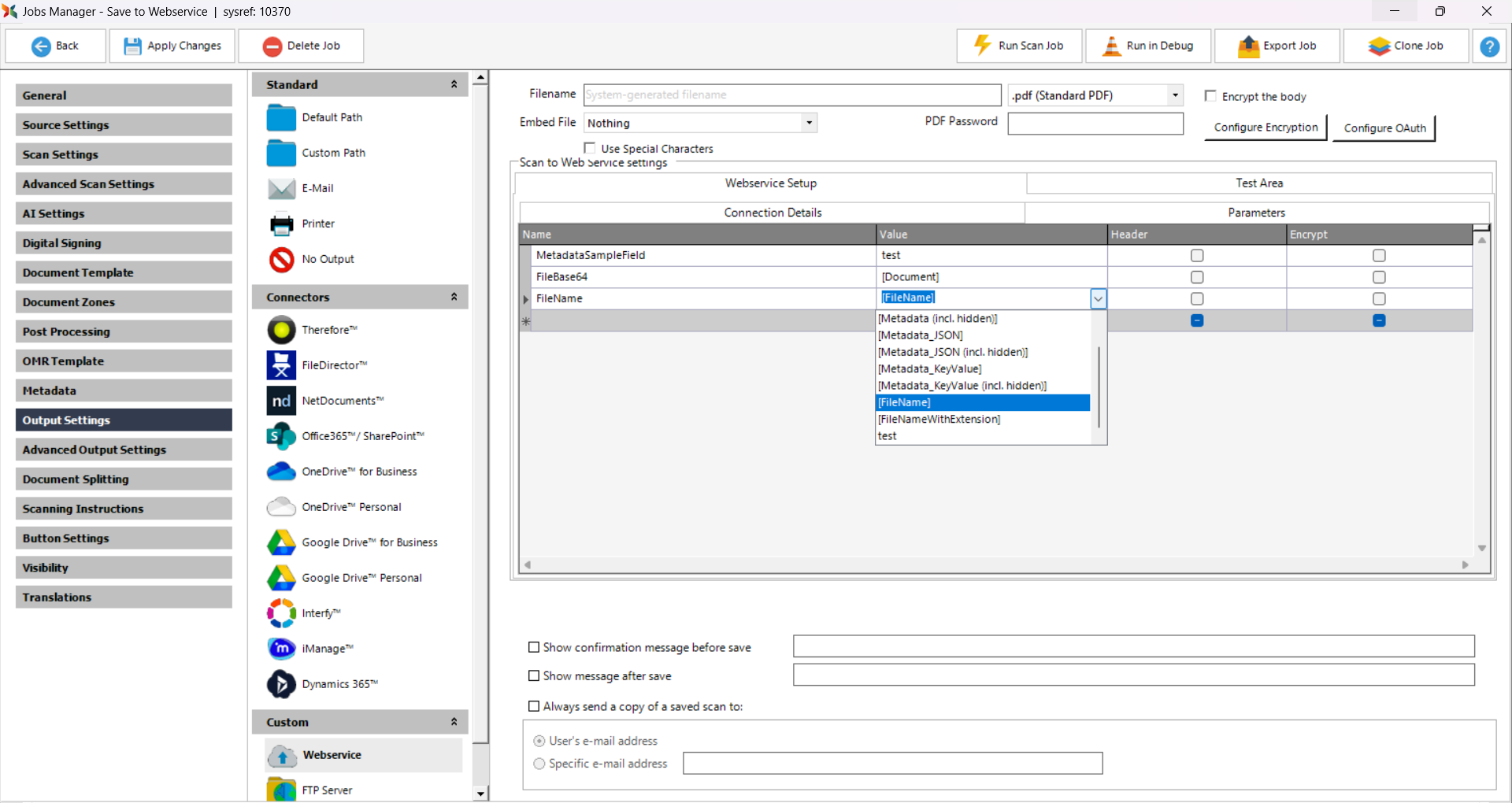Click the Configure OAuth button
Viewport: 1512px width, 803px height.
(1384, 128)
